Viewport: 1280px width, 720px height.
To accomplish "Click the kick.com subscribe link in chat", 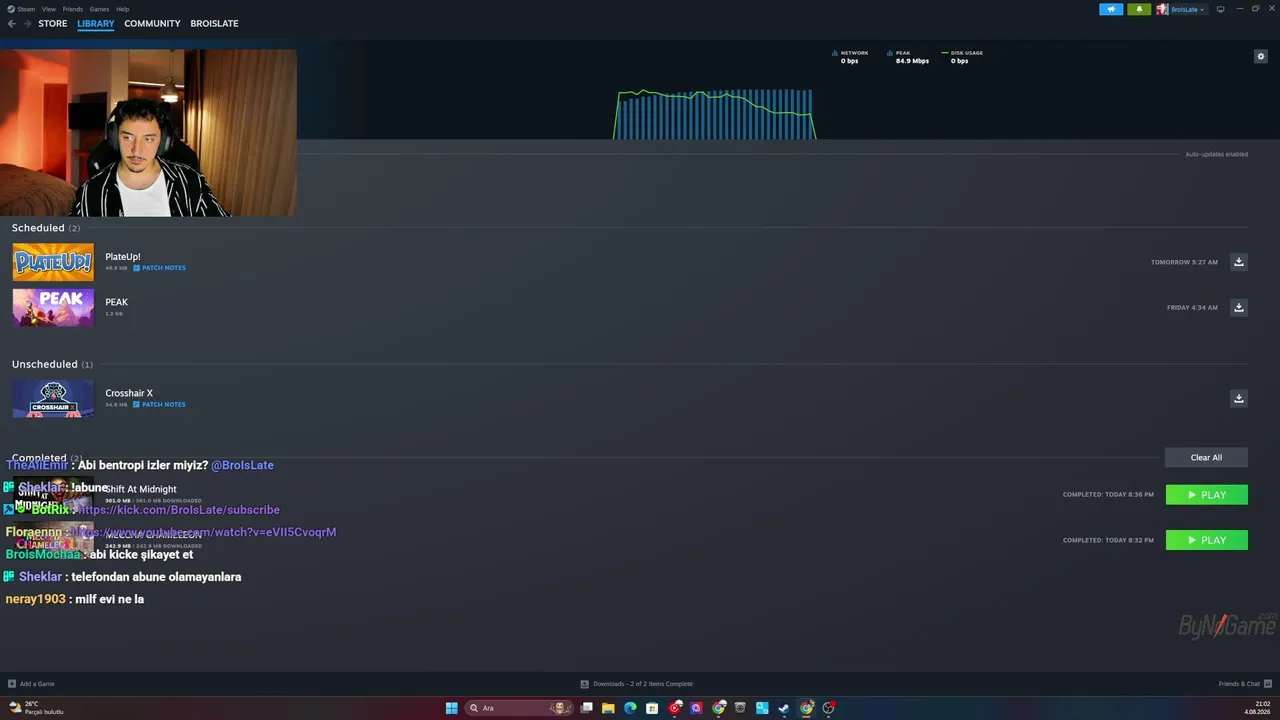I will point(179,510).
